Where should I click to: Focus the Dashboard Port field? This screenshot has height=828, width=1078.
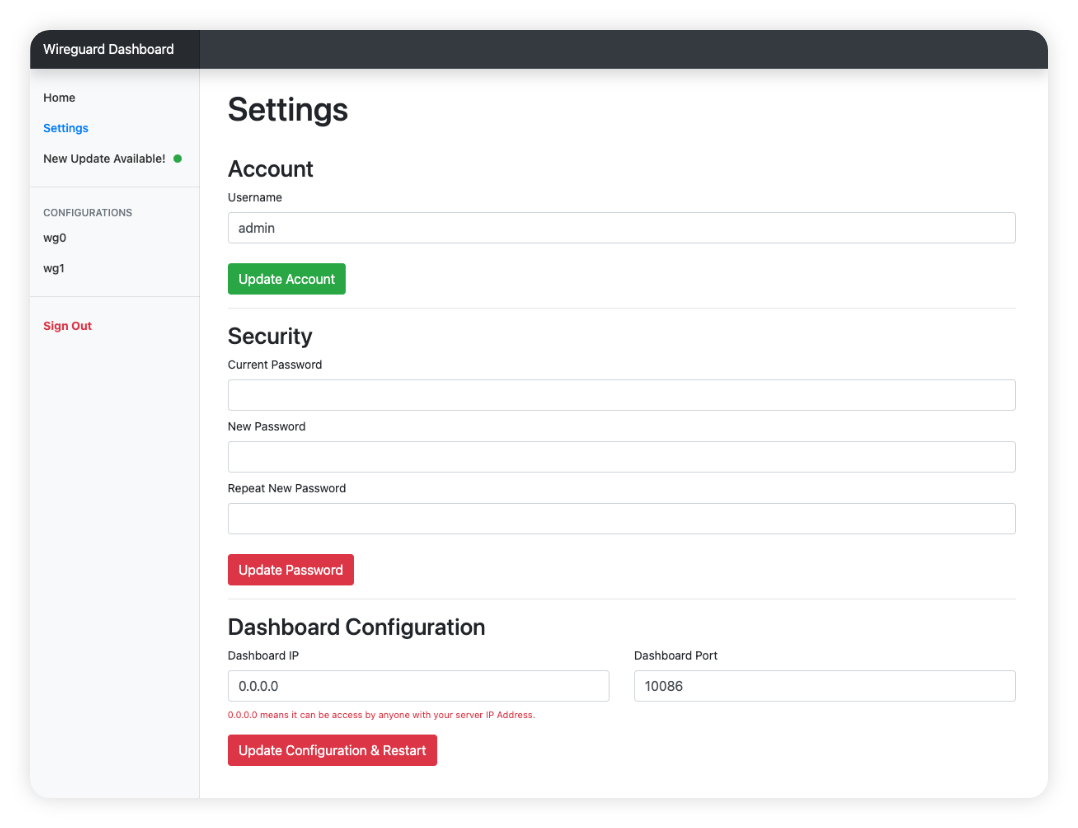[x=824, y=686]
